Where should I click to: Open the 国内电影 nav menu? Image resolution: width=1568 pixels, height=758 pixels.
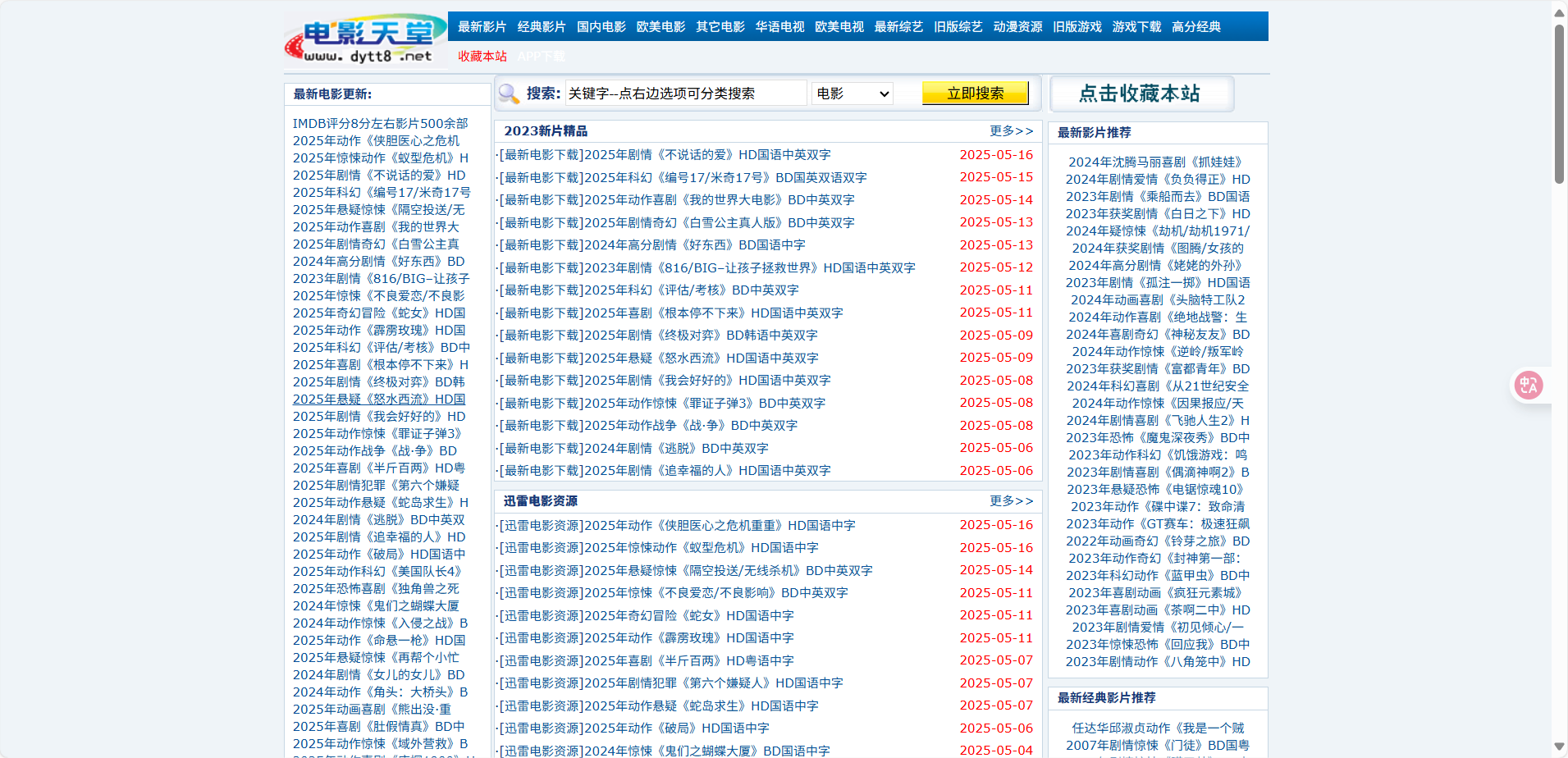coord(601,27)
